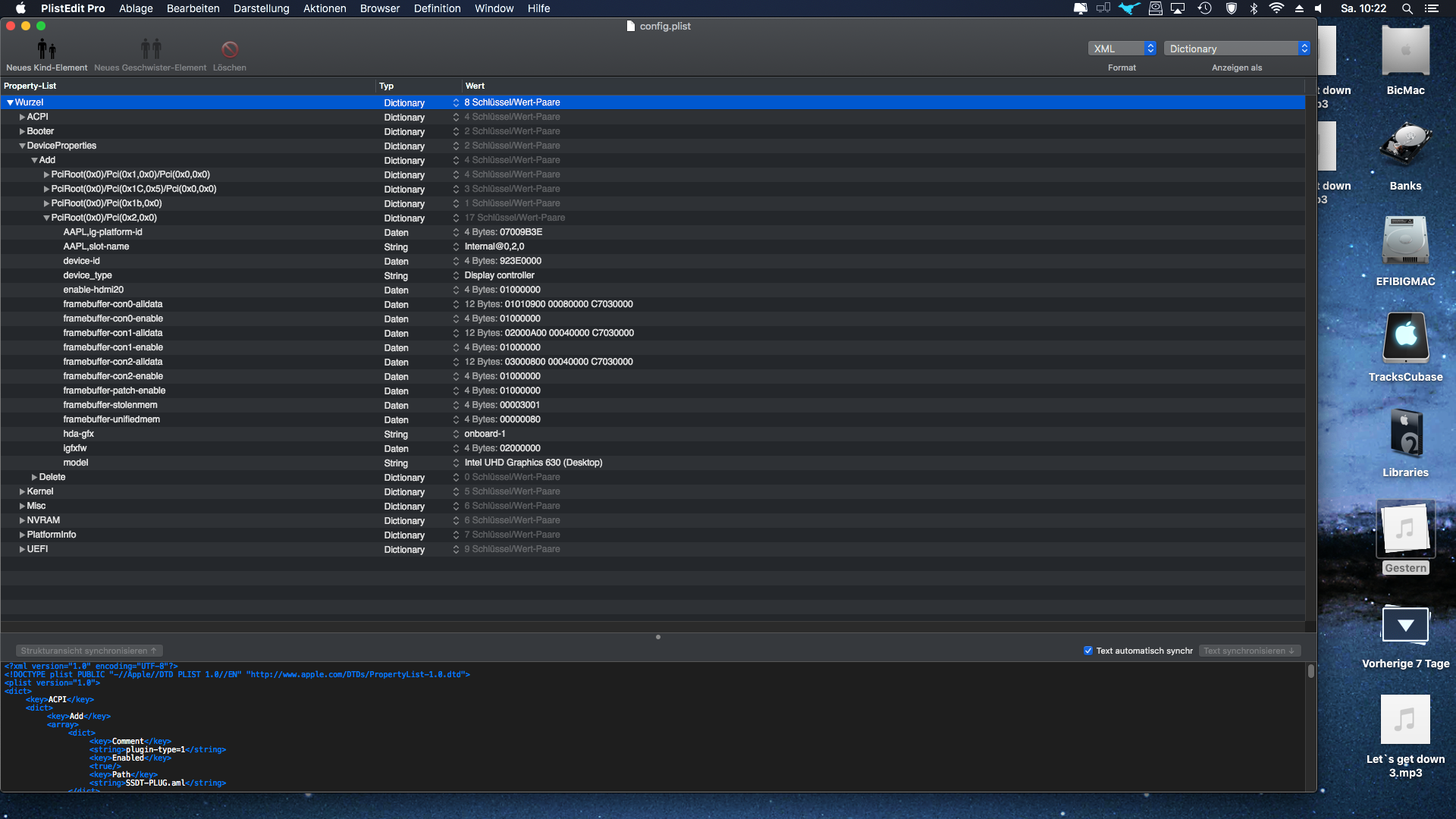1456x819 pixels.
Task: Click type stepper for device_type row
Action: [x=456, y=276]
